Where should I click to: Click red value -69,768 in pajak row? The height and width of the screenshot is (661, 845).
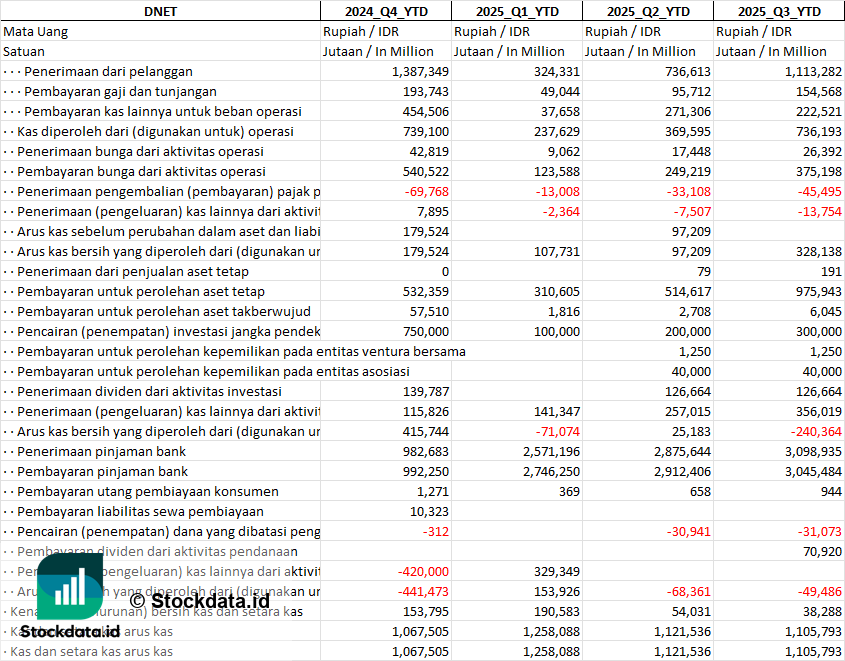[427, 191]
